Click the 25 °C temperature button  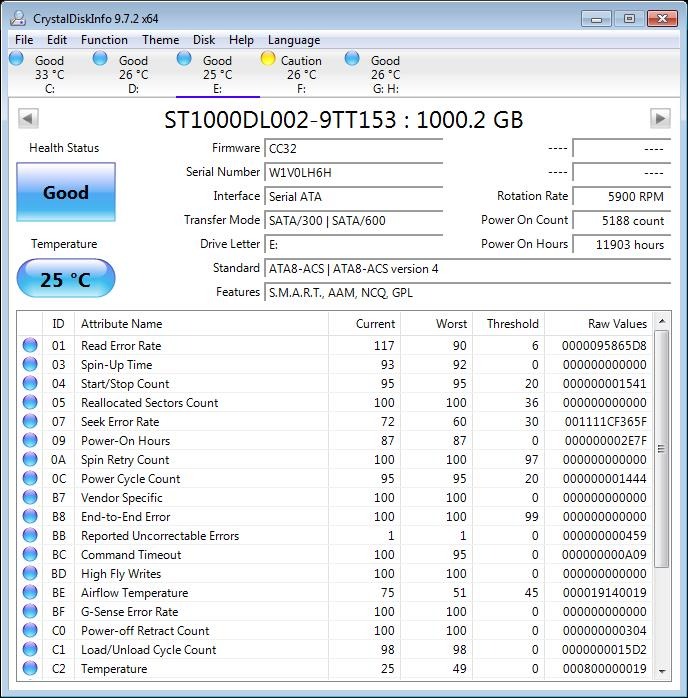(66, 280)
